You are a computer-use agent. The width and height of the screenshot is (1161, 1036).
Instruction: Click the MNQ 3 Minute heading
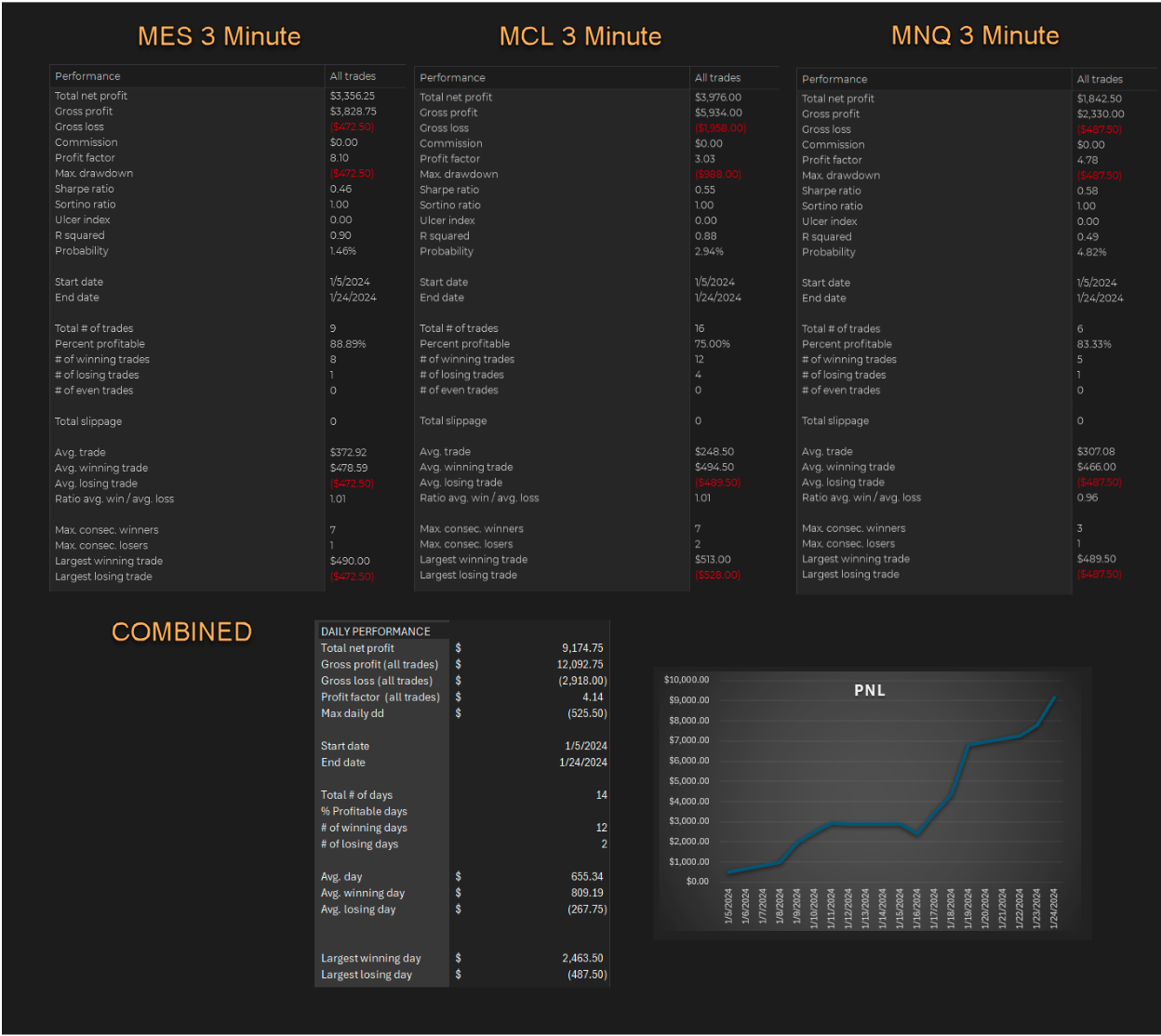pyautogui.click(x=975, y=35)
